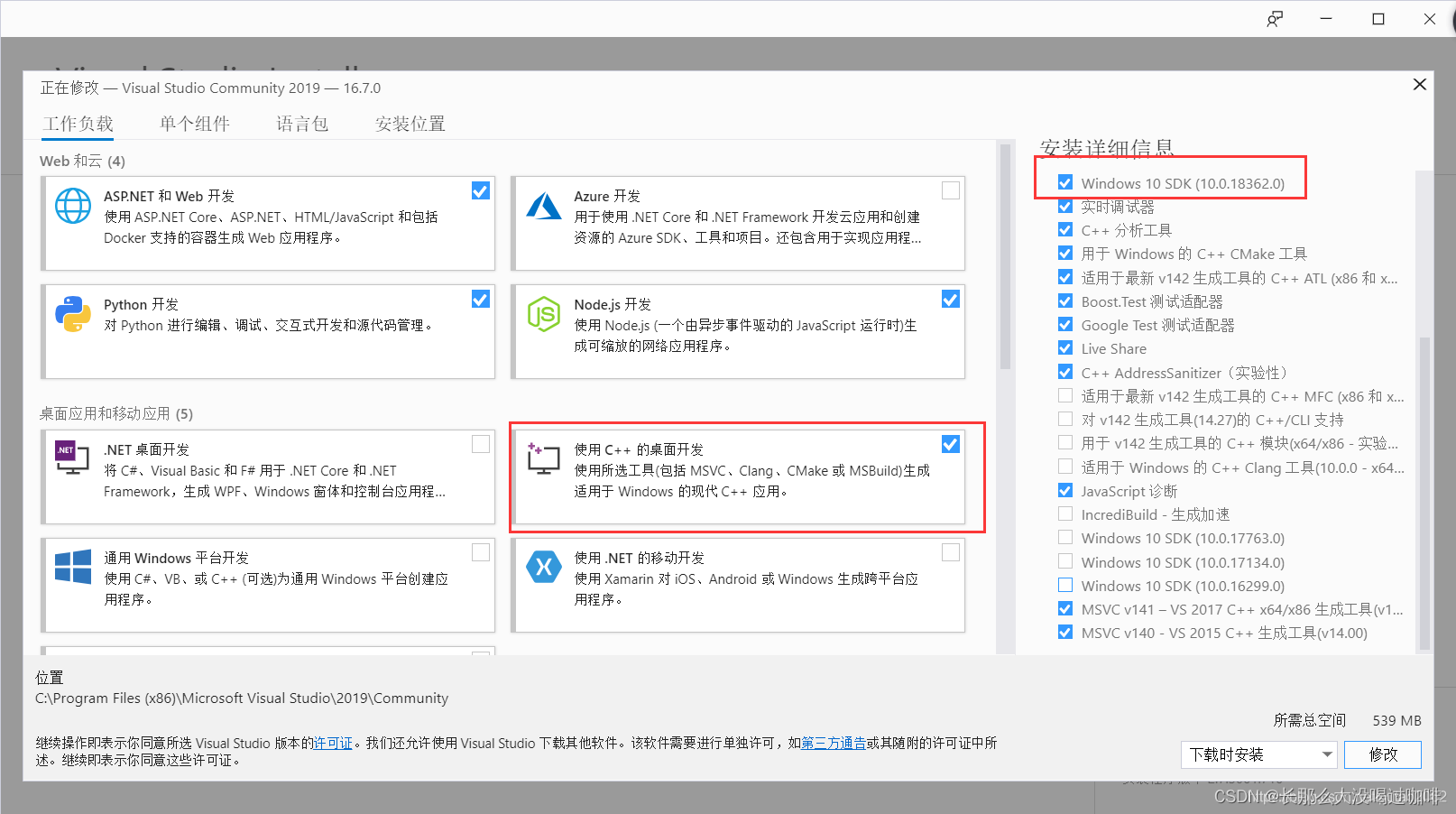
Task: Click the Xamarin mobile development icon
Action: point(544,567)
